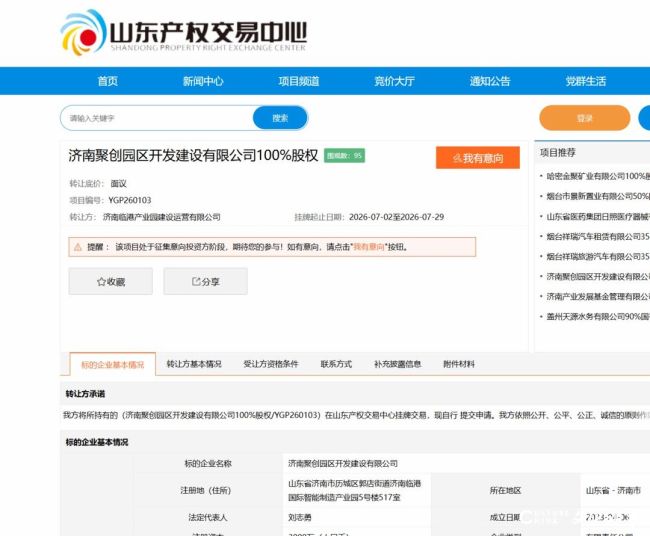The height and width of the screenshot is (536, 650).
Task: Click the project number YGP260103
Action: [130, 200]
